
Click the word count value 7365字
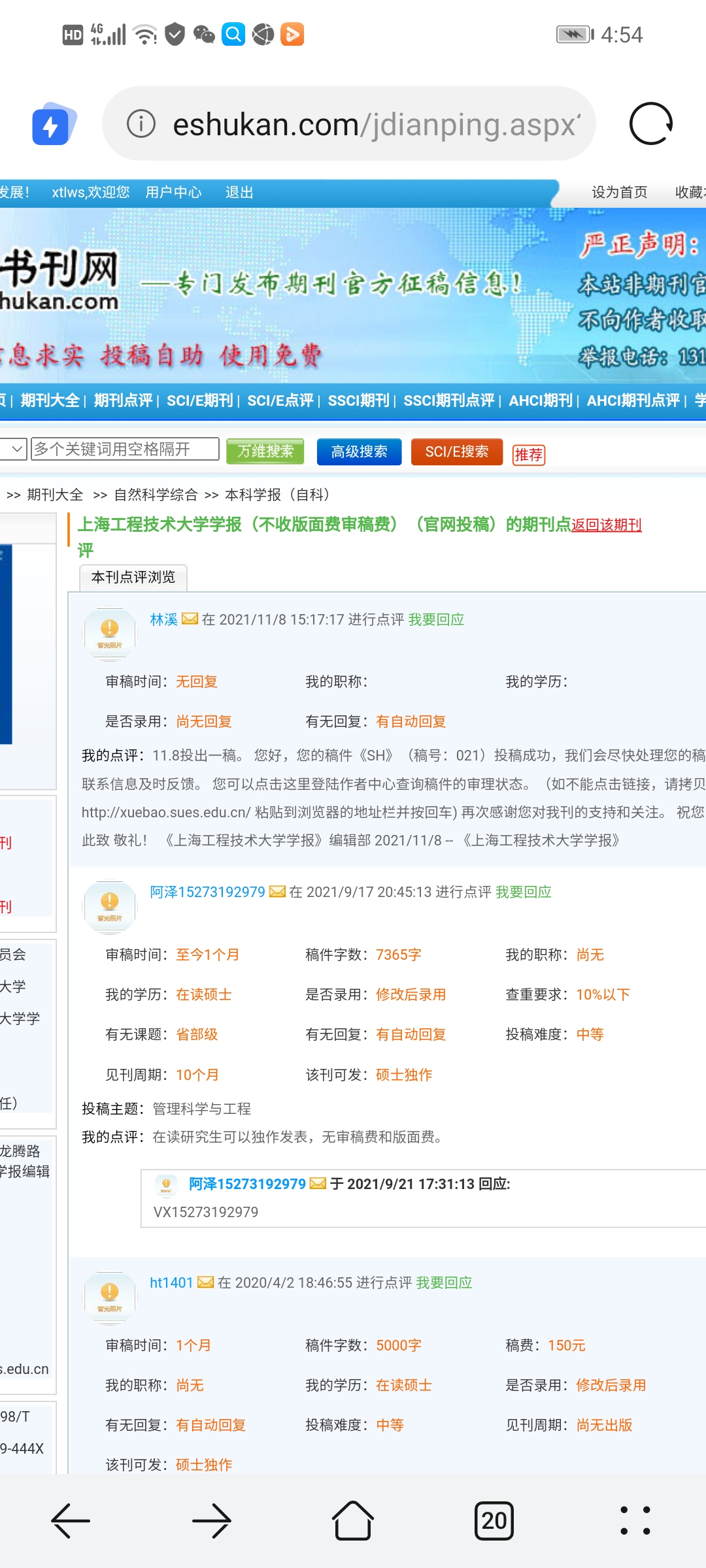[x=399, y=955]
